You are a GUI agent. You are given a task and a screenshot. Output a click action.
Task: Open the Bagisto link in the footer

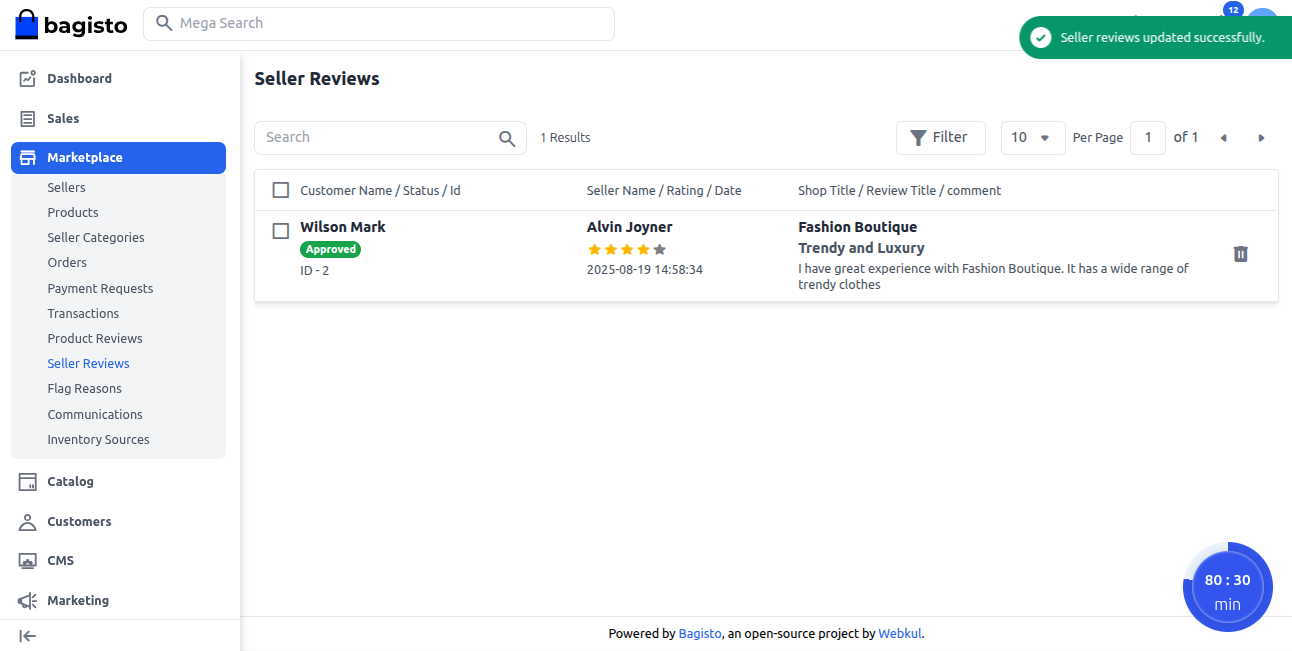pos(699,633)
